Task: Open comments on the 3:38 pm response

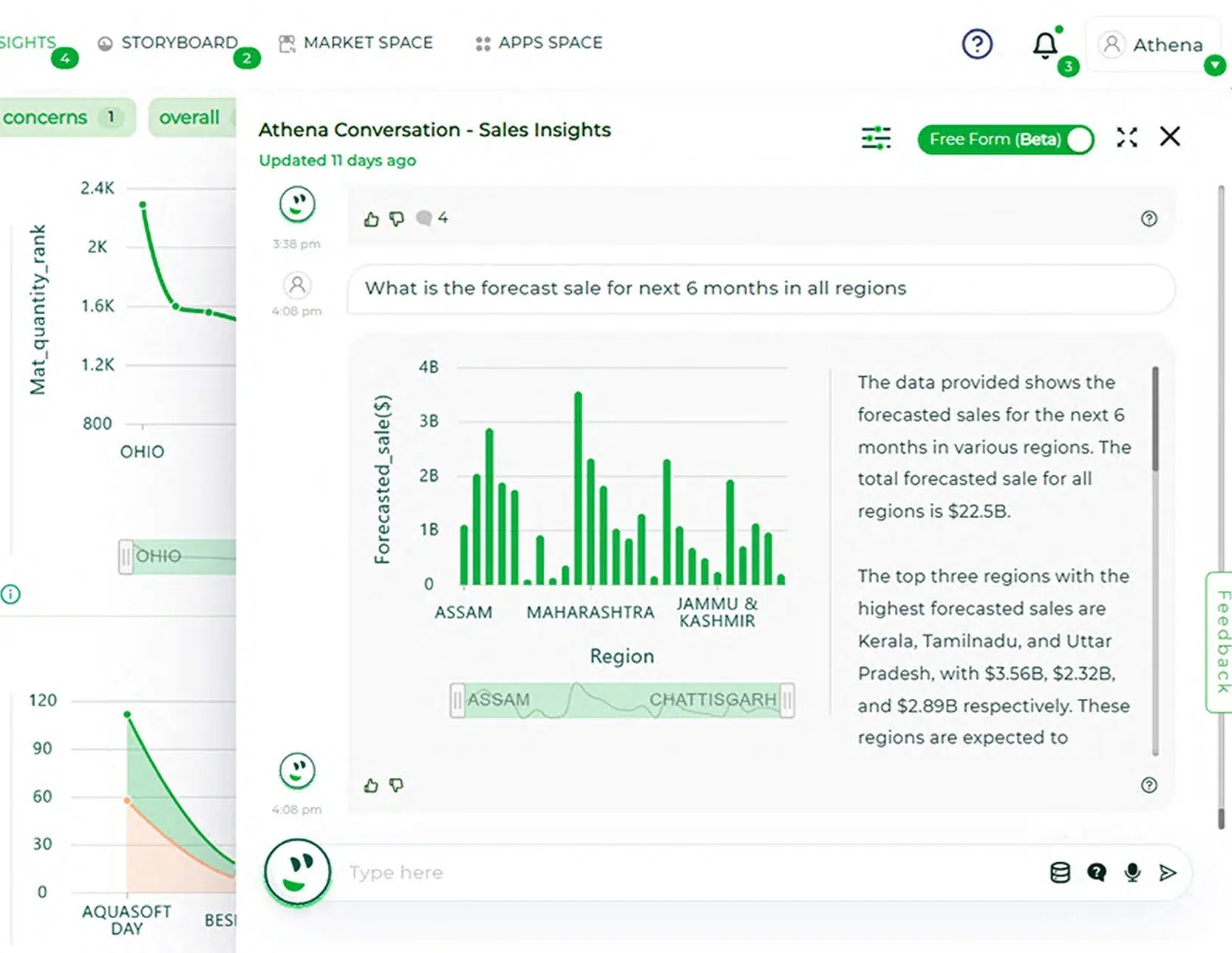Action: tap(432, 218)
